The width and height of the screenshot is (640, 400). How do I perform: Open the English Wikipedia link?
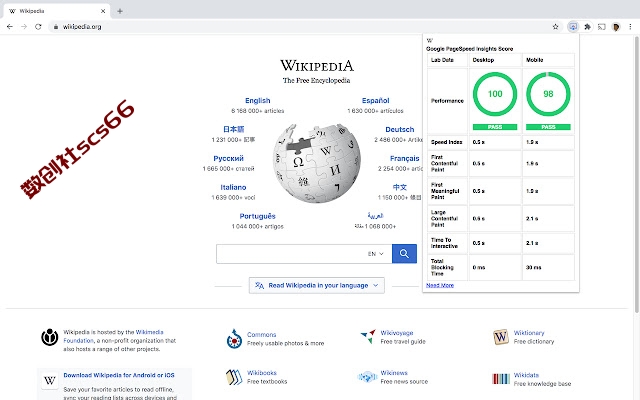coord(258,100)
